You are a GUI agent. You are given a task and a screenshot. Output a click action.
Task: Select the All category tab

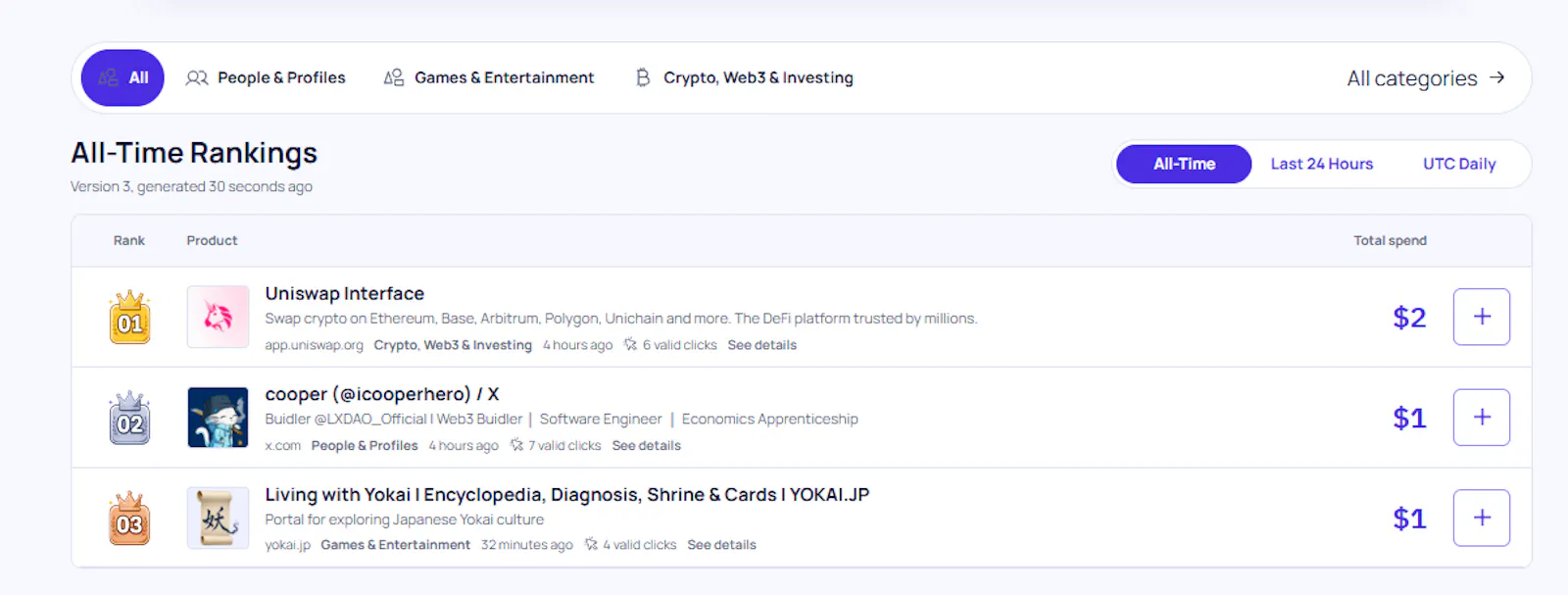[122, 77]
